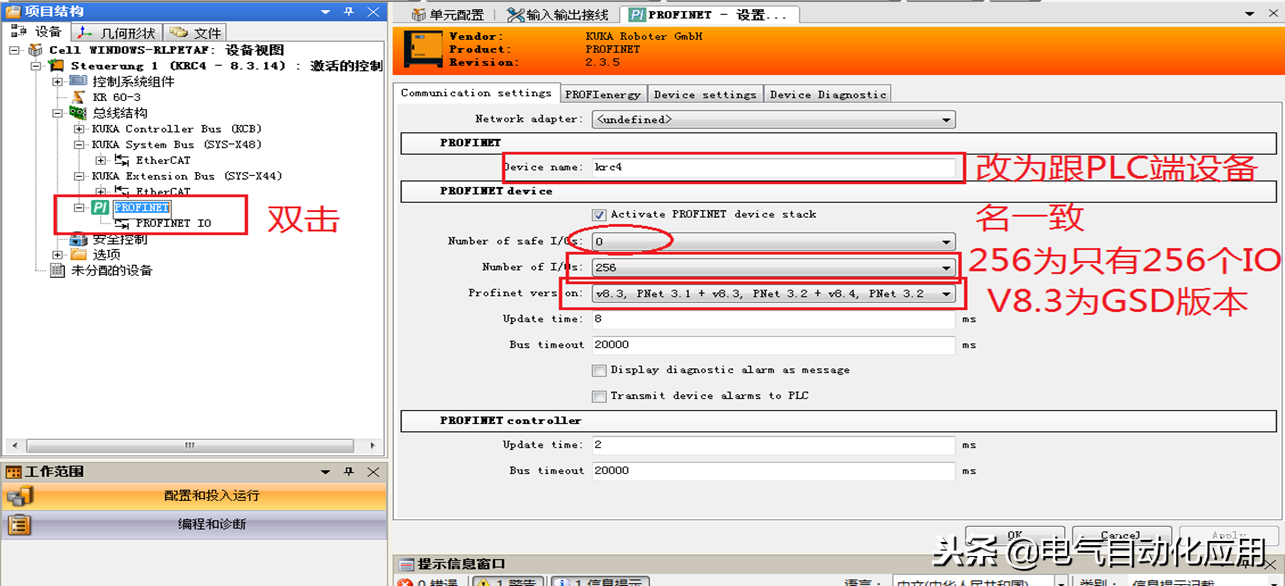
Task: Click the green PROFINET PI icon in tree
Action: click(x=100, y=207)
